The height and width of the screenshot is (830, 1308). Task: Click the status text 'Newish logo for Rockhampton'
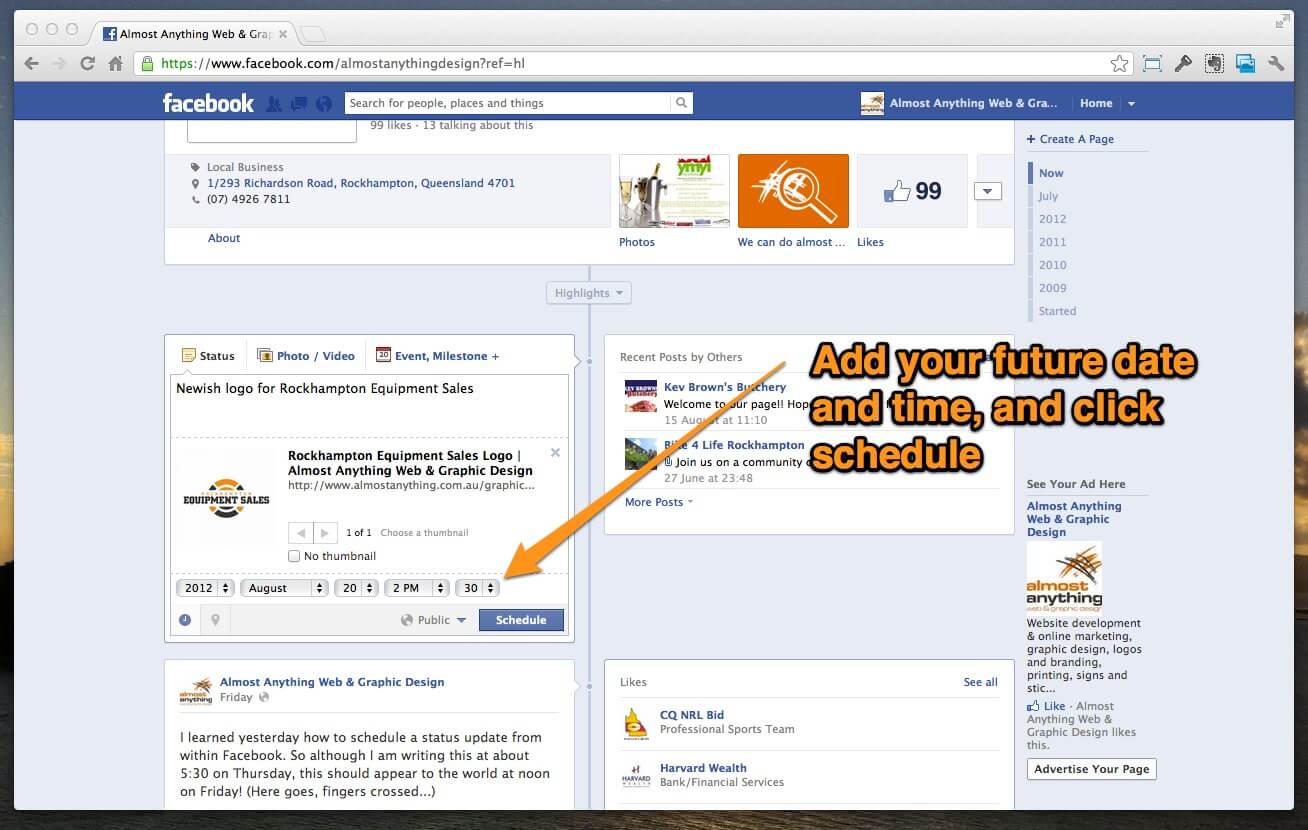(x=325, y=388)
